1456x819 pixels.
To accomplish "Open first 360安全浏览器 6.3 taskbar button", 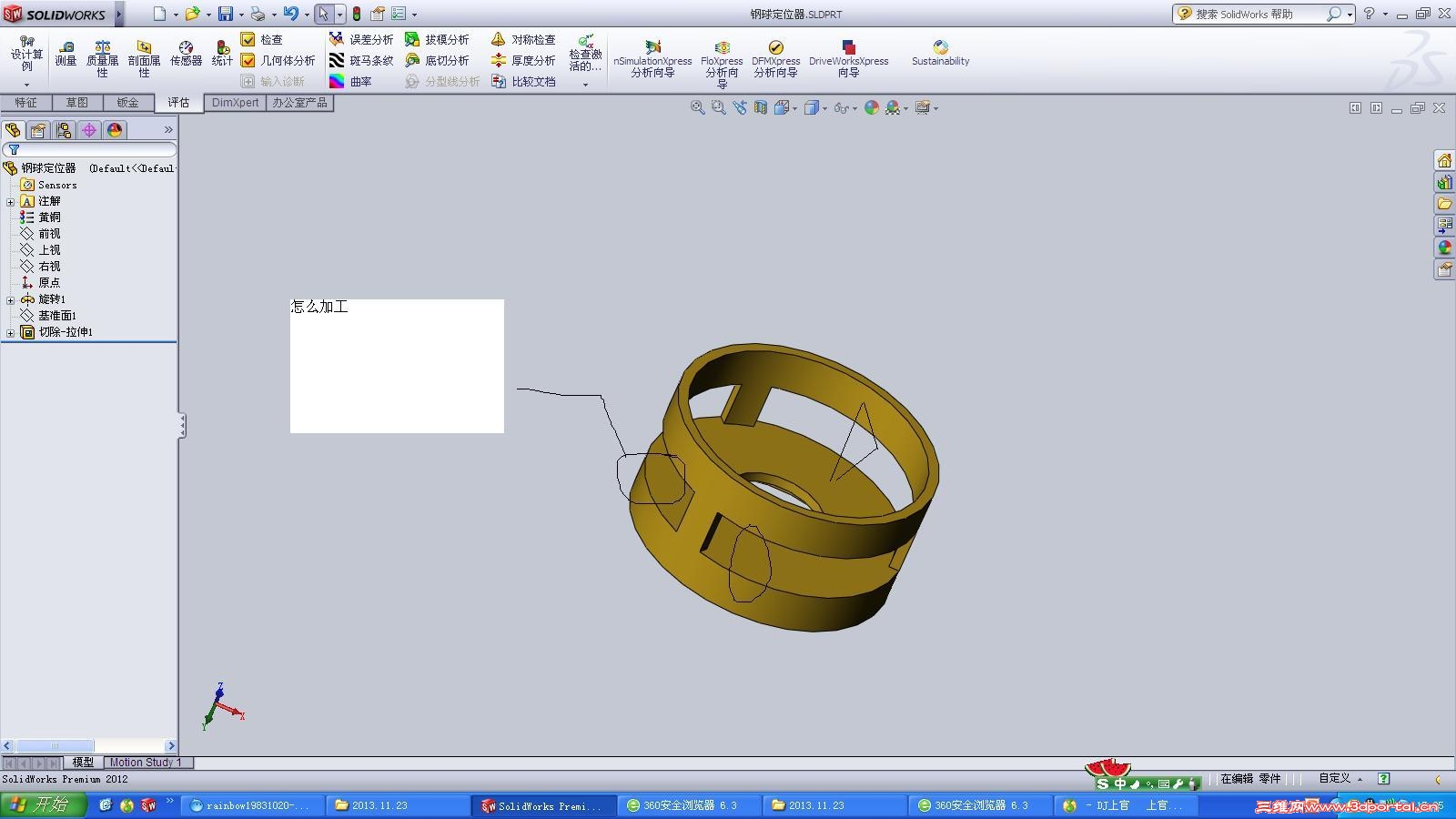I will [x=689, y=805].
